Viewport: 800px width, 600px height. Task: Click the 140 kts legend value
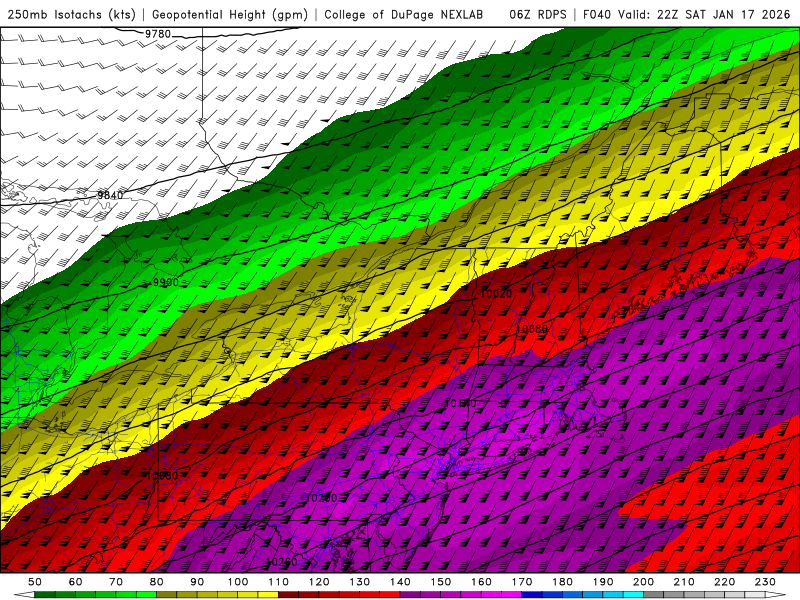click(401, 582)
